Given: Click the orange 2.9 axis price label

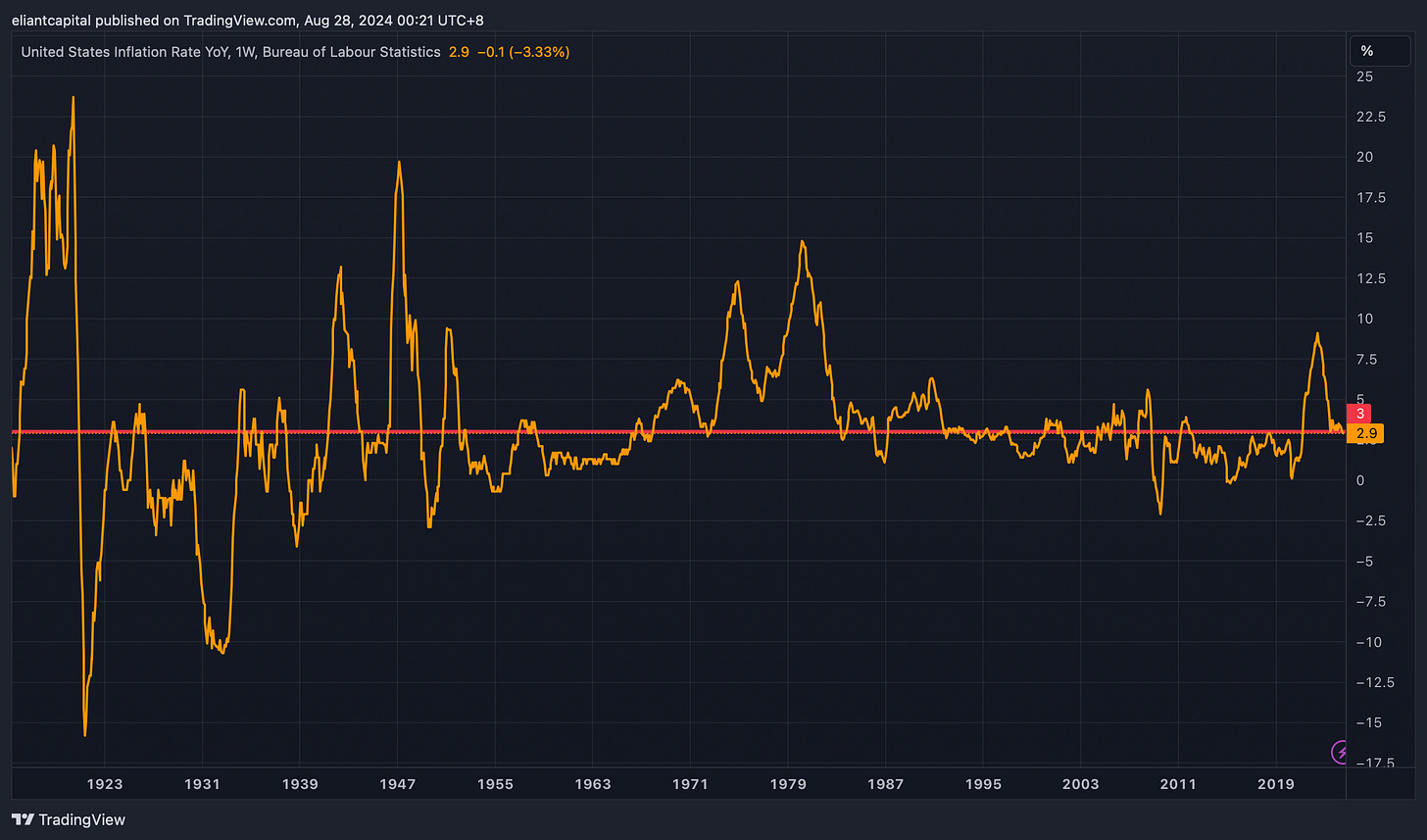Looking at the screenshot, I should tap(1365, 433).
